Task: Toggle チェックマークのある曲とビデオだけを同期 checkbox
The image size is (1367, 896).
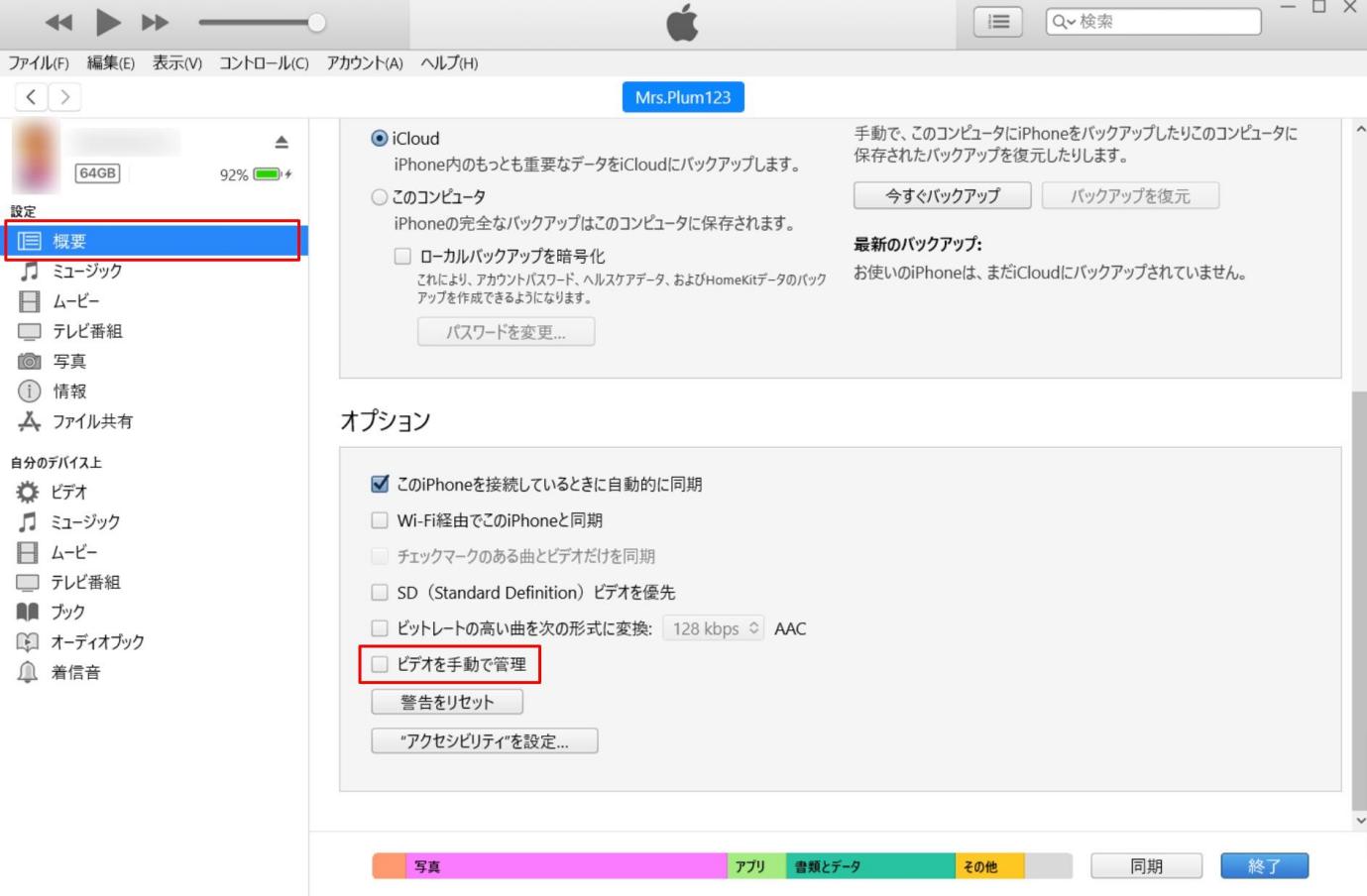Action: point(380,556)
